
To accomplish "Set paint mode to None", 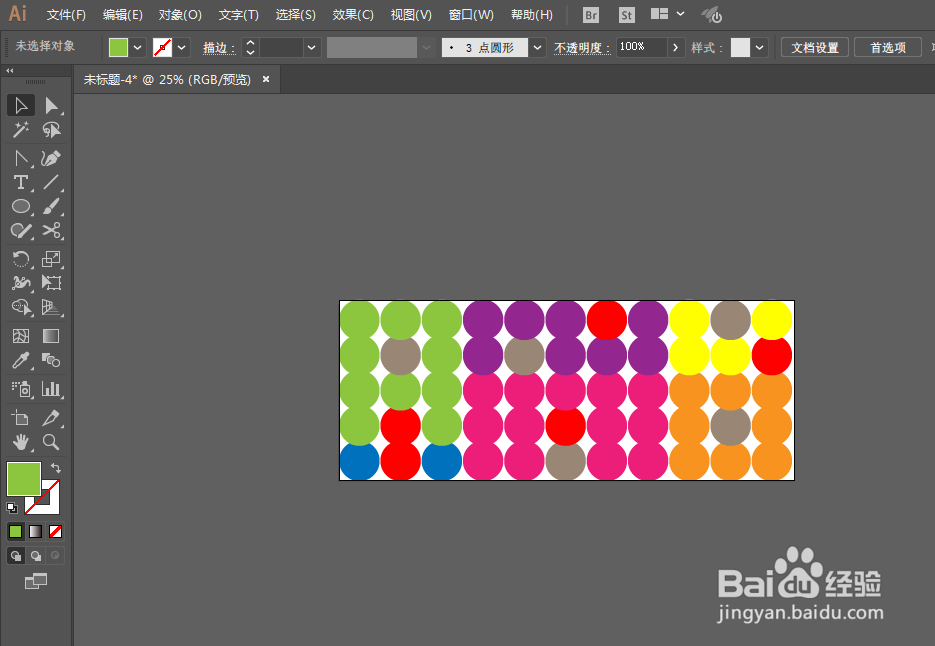I will (x=55, y=531).
